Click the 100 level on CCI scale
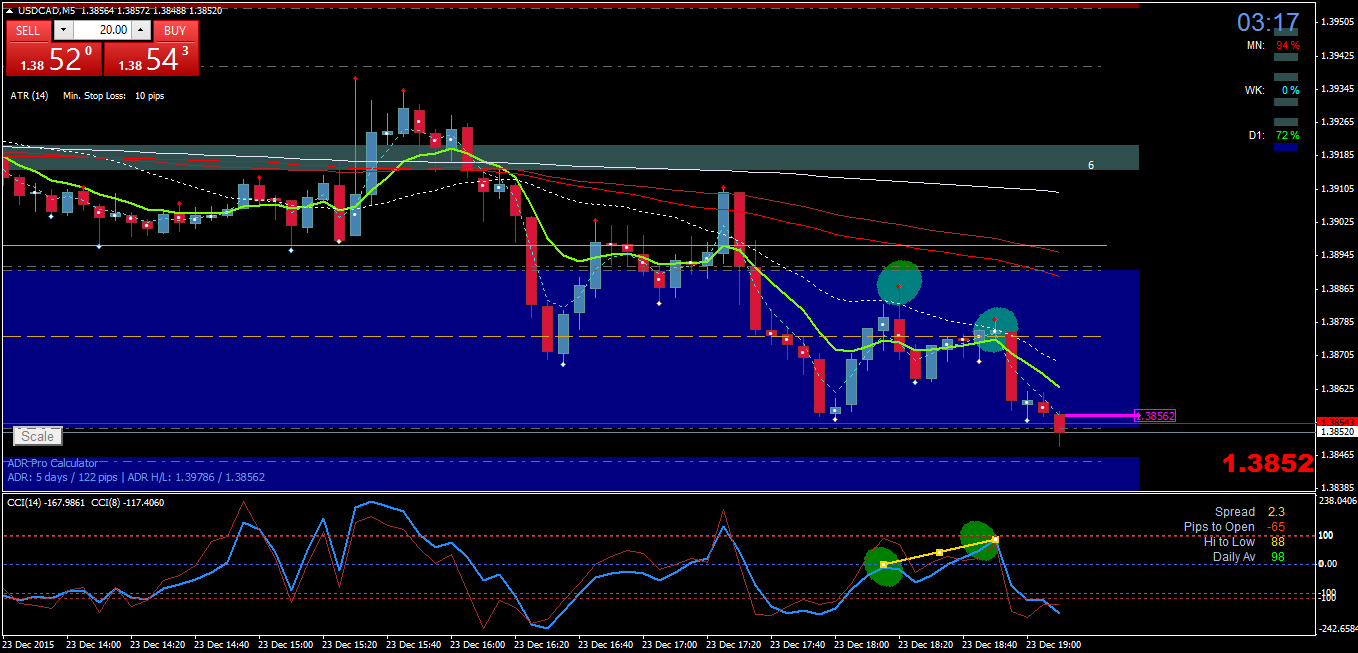1358x653 pixels. [x=1328, y=536]
